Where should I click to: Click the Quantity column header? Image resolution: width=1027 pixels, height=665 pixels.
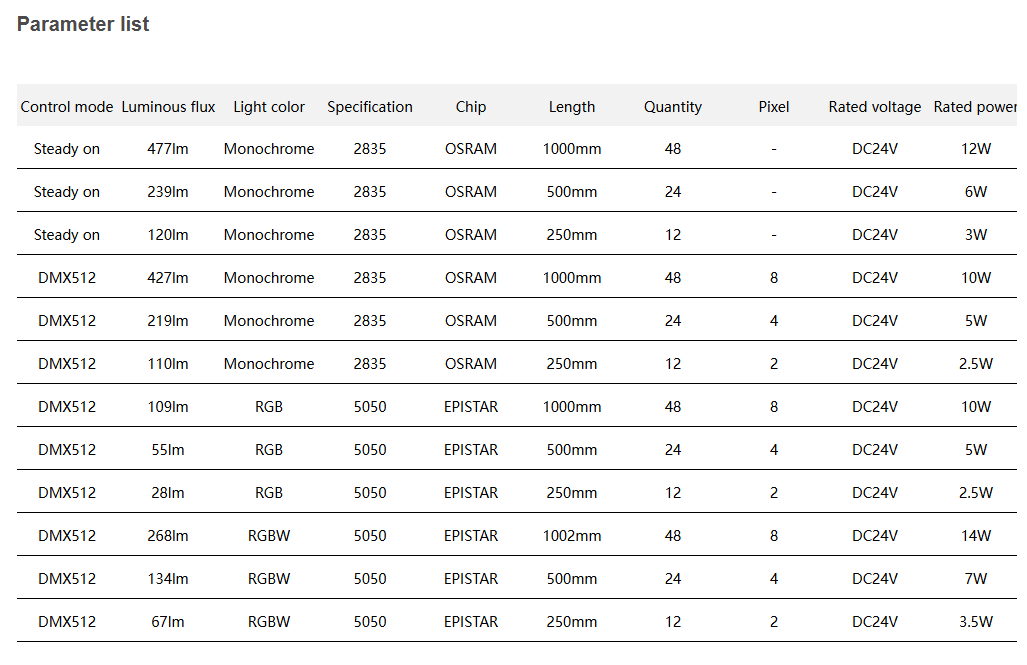[x=673, y=107]
